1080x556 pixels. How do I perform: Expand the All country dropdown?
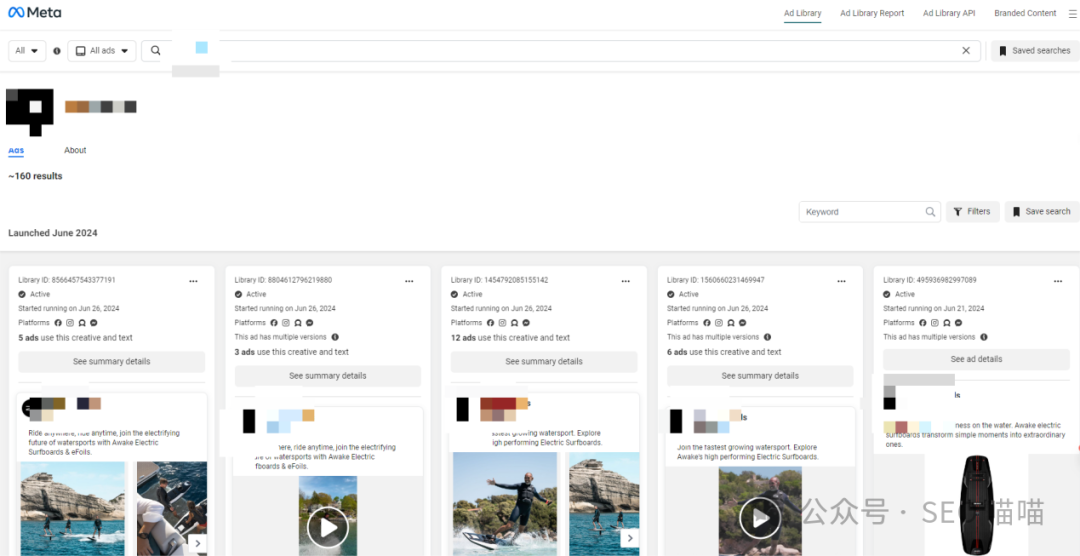(27, 51)
